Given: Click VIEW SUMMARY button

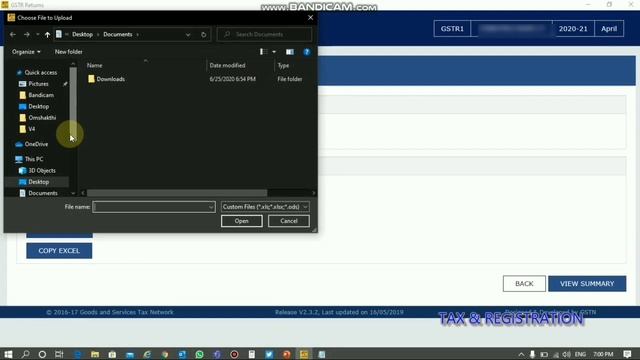Looking at the screenshot, I should click(587, 284).
